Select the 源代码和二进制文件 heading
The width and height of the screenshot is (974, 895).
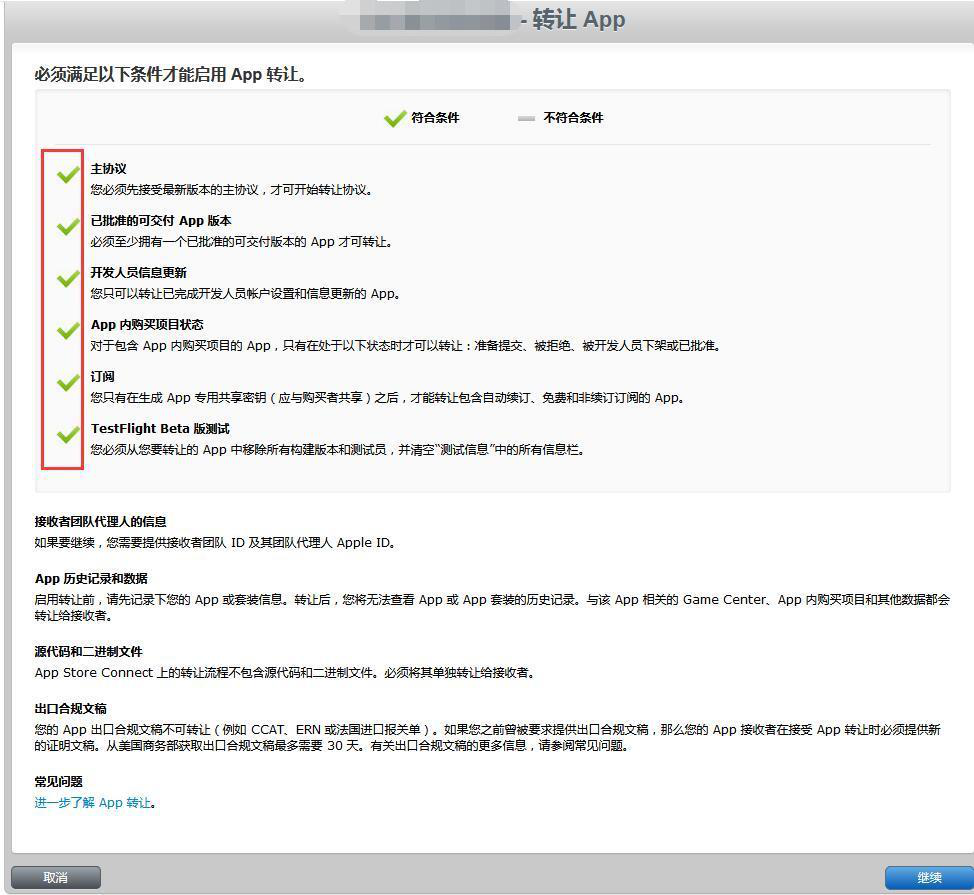click(88, 651)
